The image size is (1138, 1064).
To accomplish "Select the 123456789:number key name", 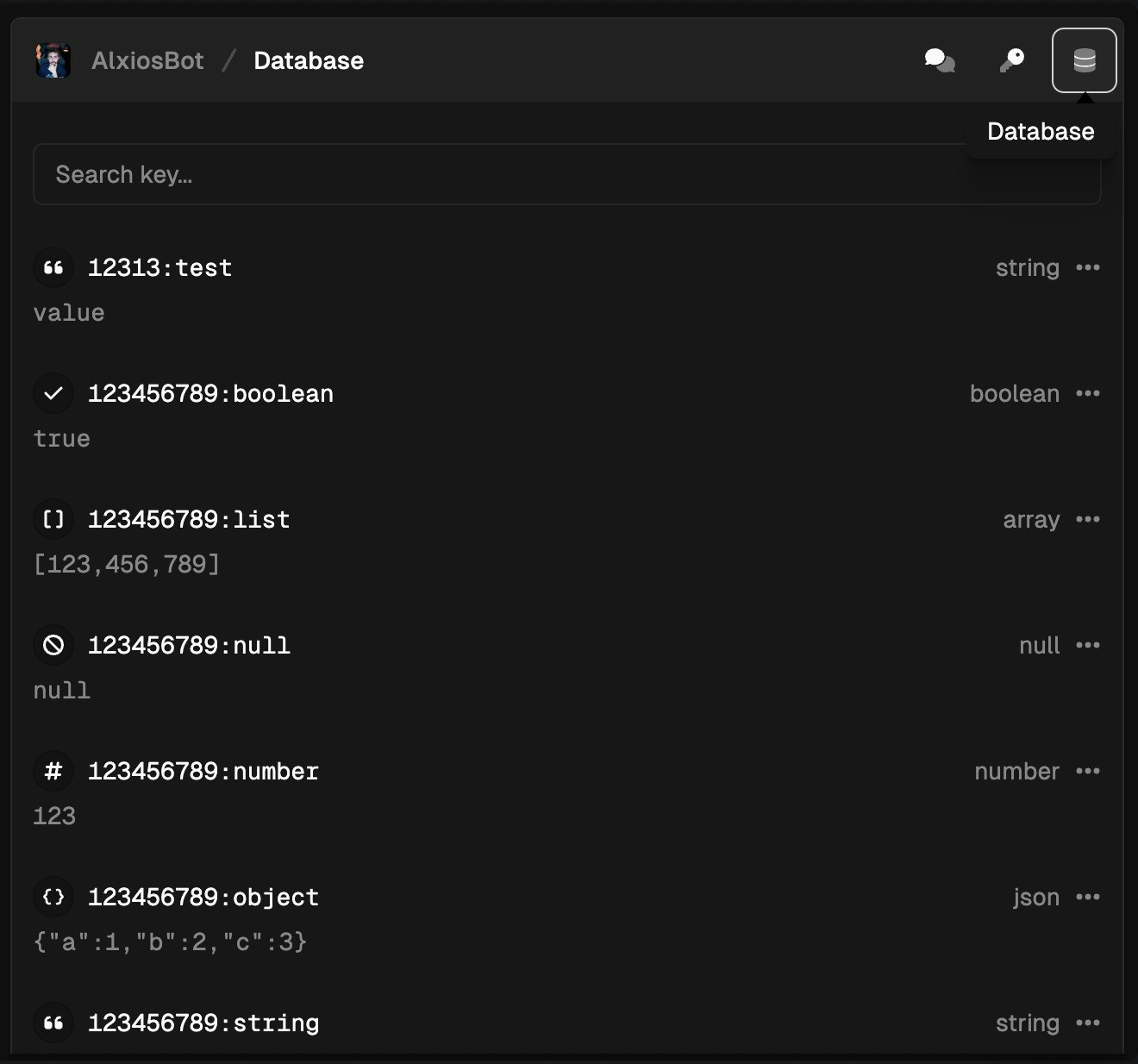I will [203, 771].
